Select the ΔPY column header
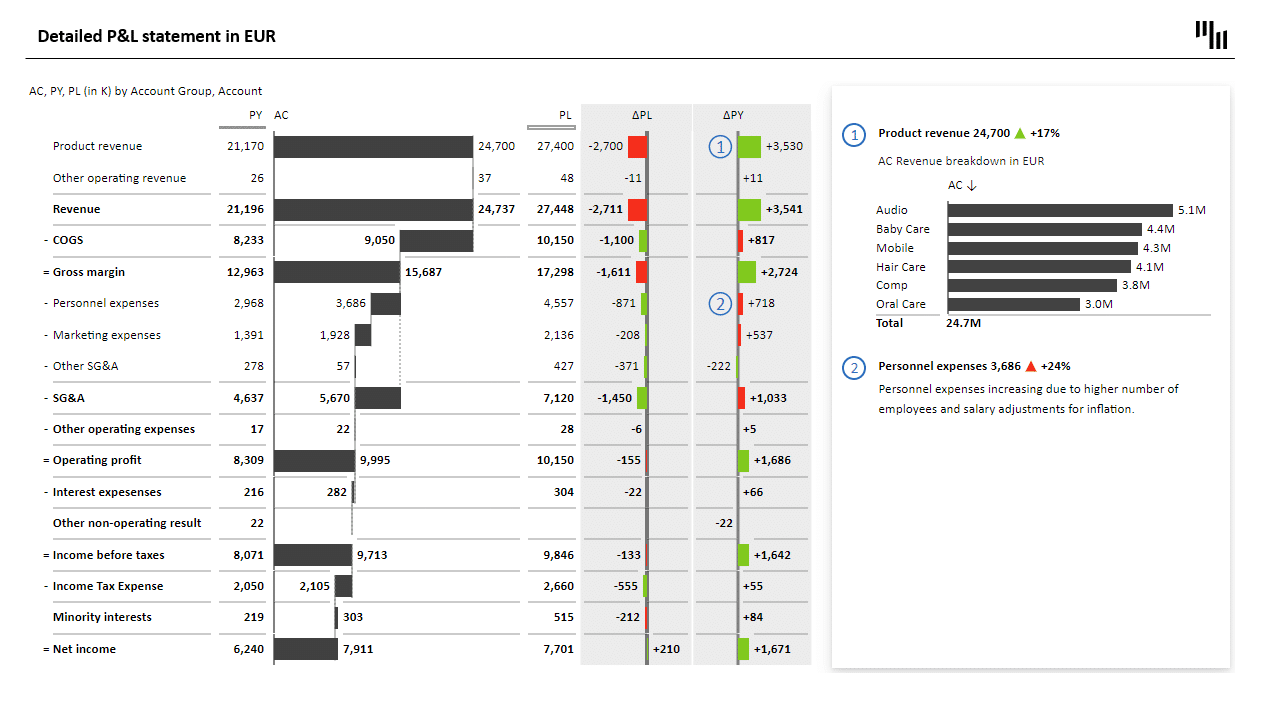The image size is (1265, 706). (733, 115)
